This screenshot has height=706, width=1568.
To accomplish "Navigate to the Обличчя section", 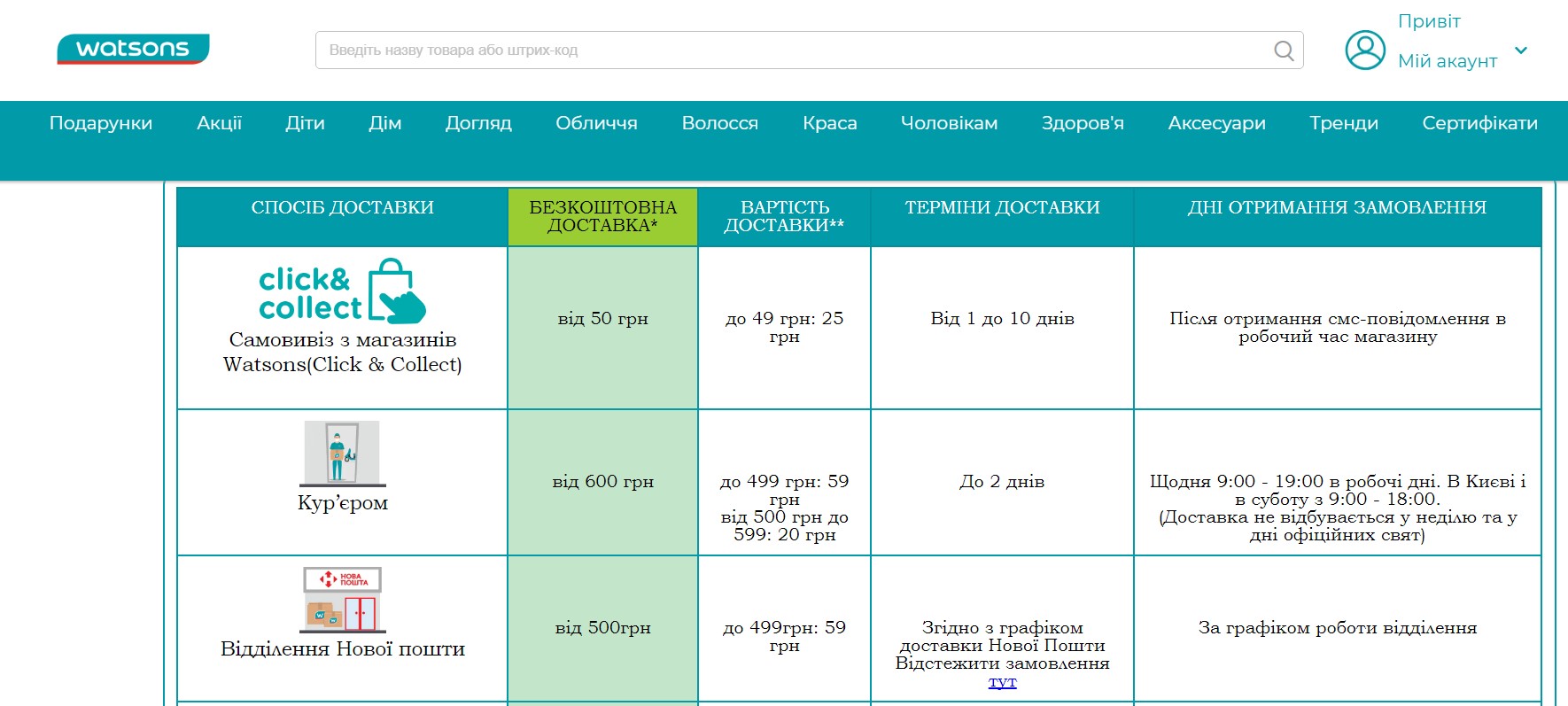I will pyautogui.click(x=596, y=123).
